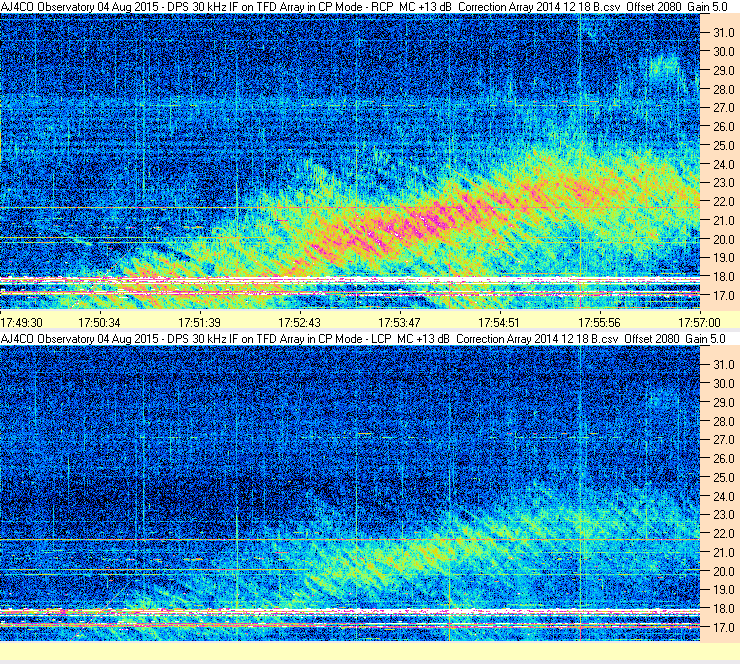Image resolution: width=740 pixels, height=664 pixels.
Task: Click 27.0 on the LCP frequency axis
Action: (x=723, y=440)
